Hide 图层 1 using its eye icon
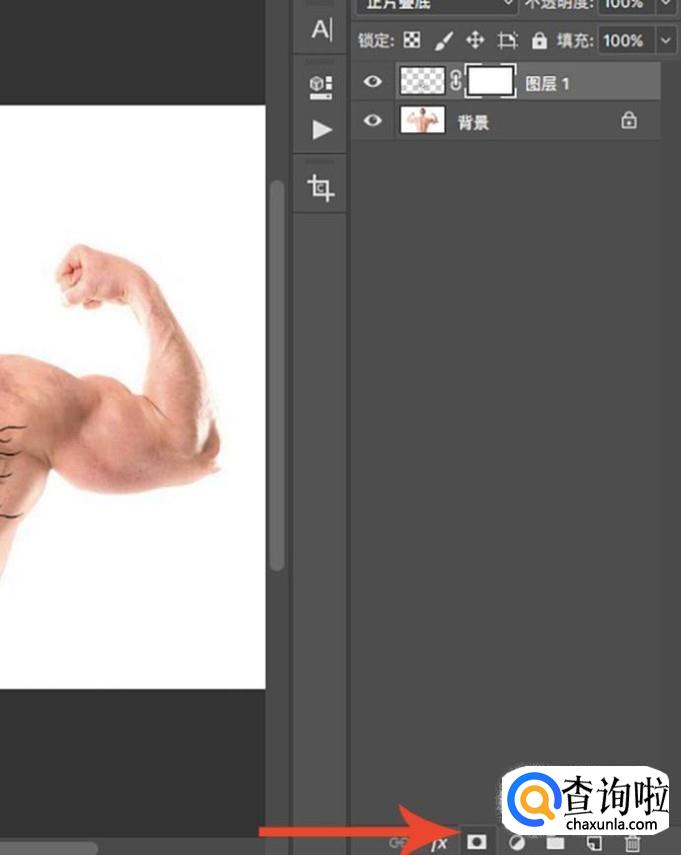 373,82
